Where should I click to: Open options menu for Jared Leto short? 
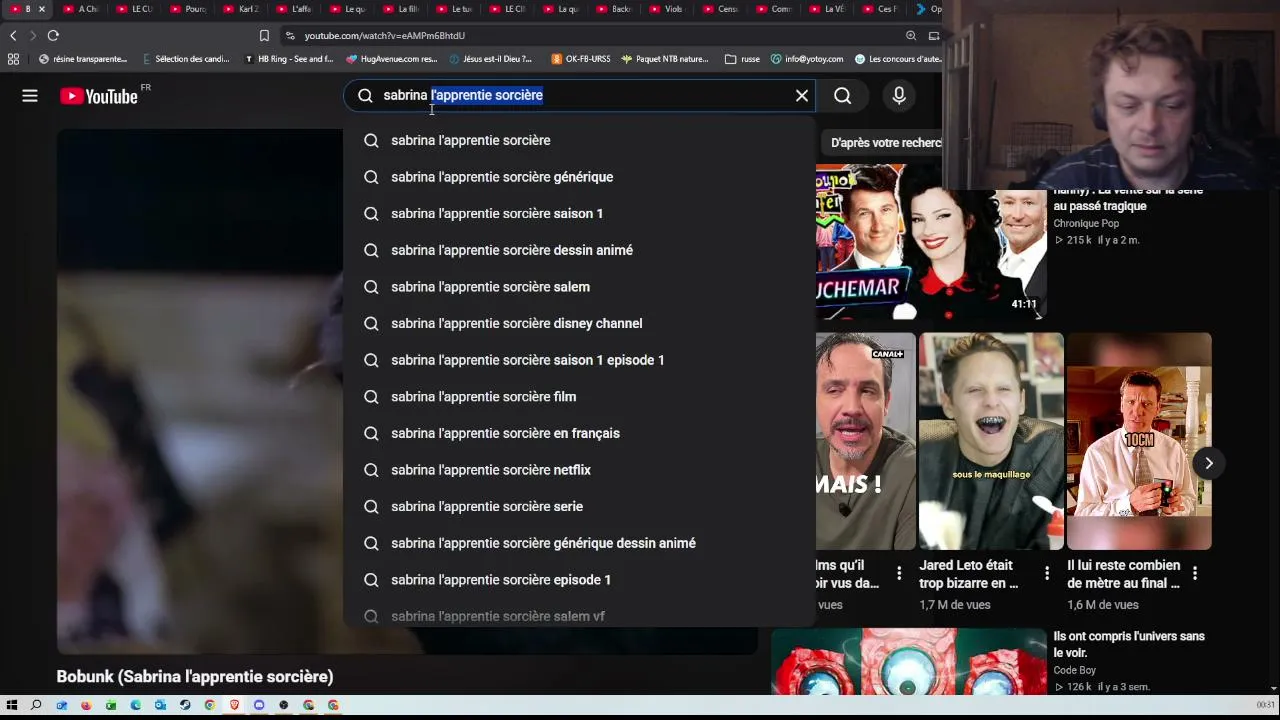[x=1047, y=574]
